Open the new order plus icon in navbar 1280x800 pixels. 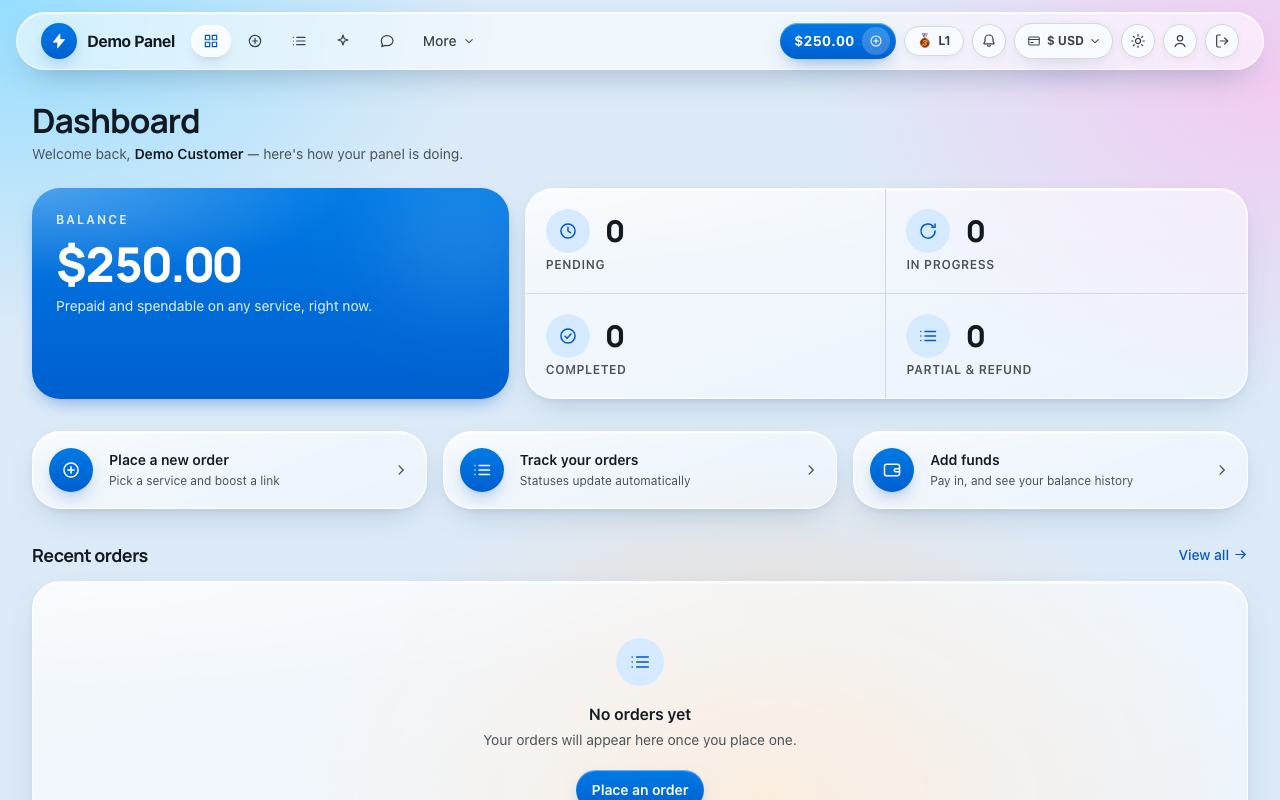255,41
